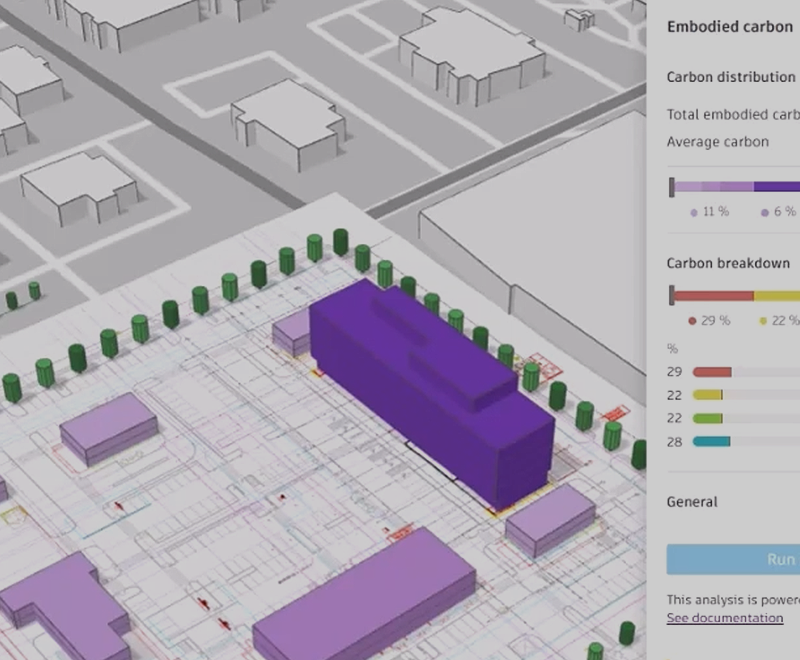Viewport: 800px width, 660px height.
Task: Open the See documentation link
Action: point(725,618)
